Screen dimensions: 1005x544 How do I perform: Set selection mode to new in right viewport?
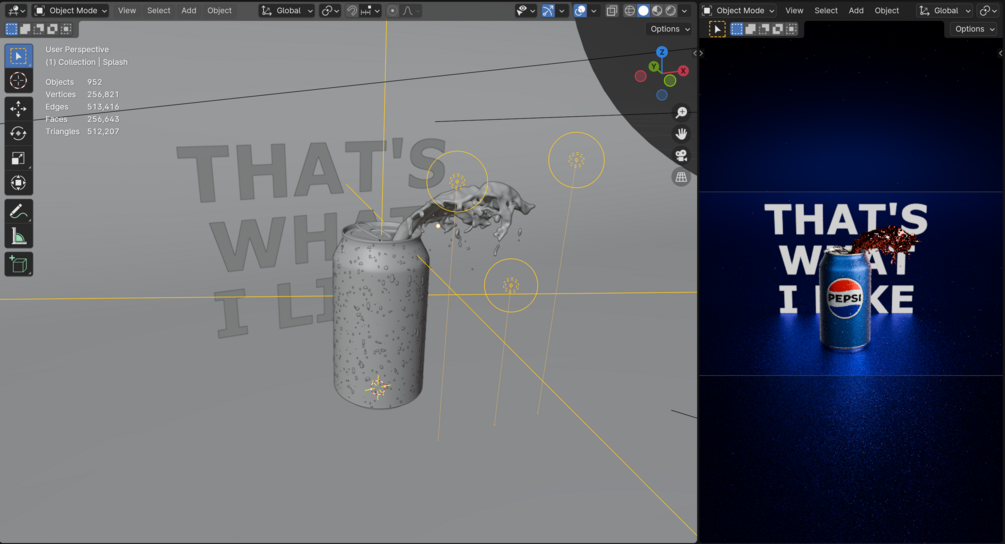coord(737,29)
